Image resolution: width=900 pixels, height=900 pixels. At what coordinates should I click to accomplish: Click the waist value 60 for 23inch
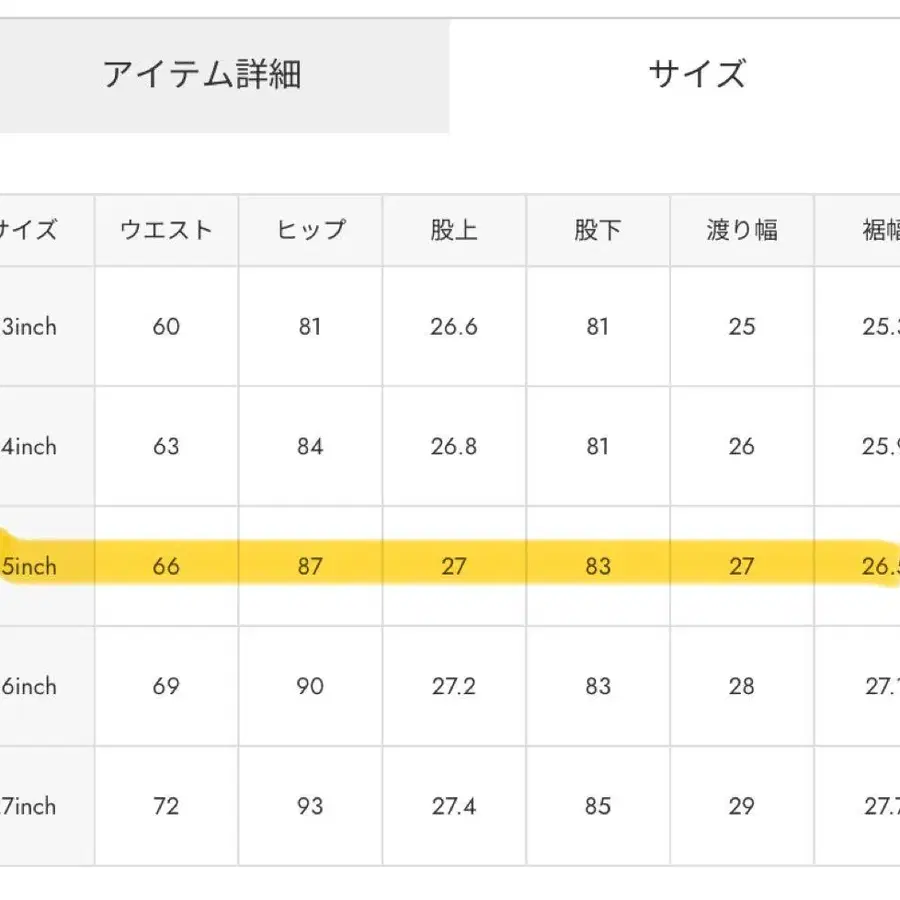[166, 327]
